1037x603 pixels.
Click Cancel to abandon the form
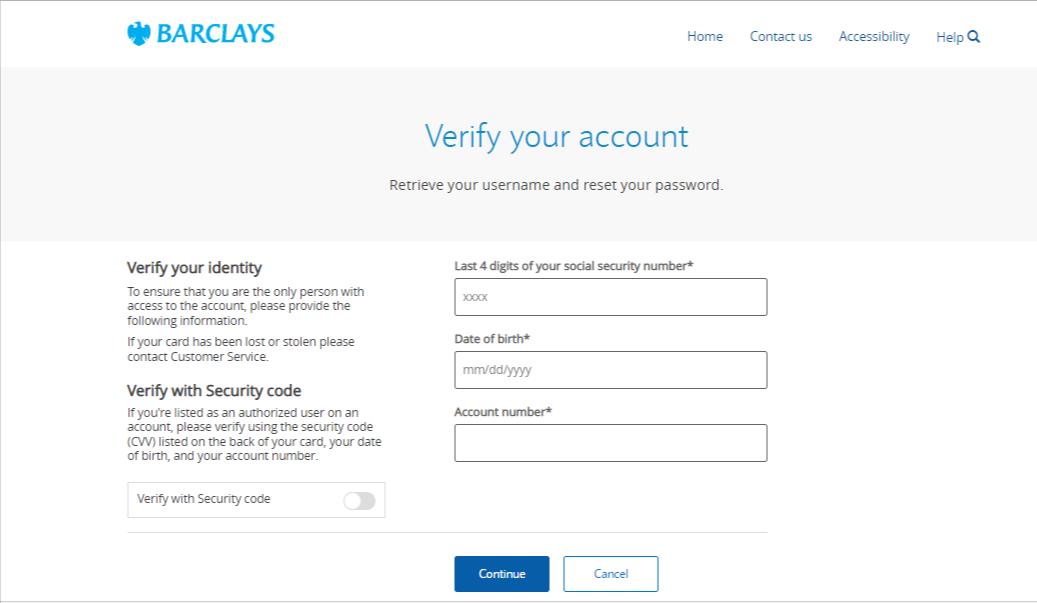(x=610, y=573)
